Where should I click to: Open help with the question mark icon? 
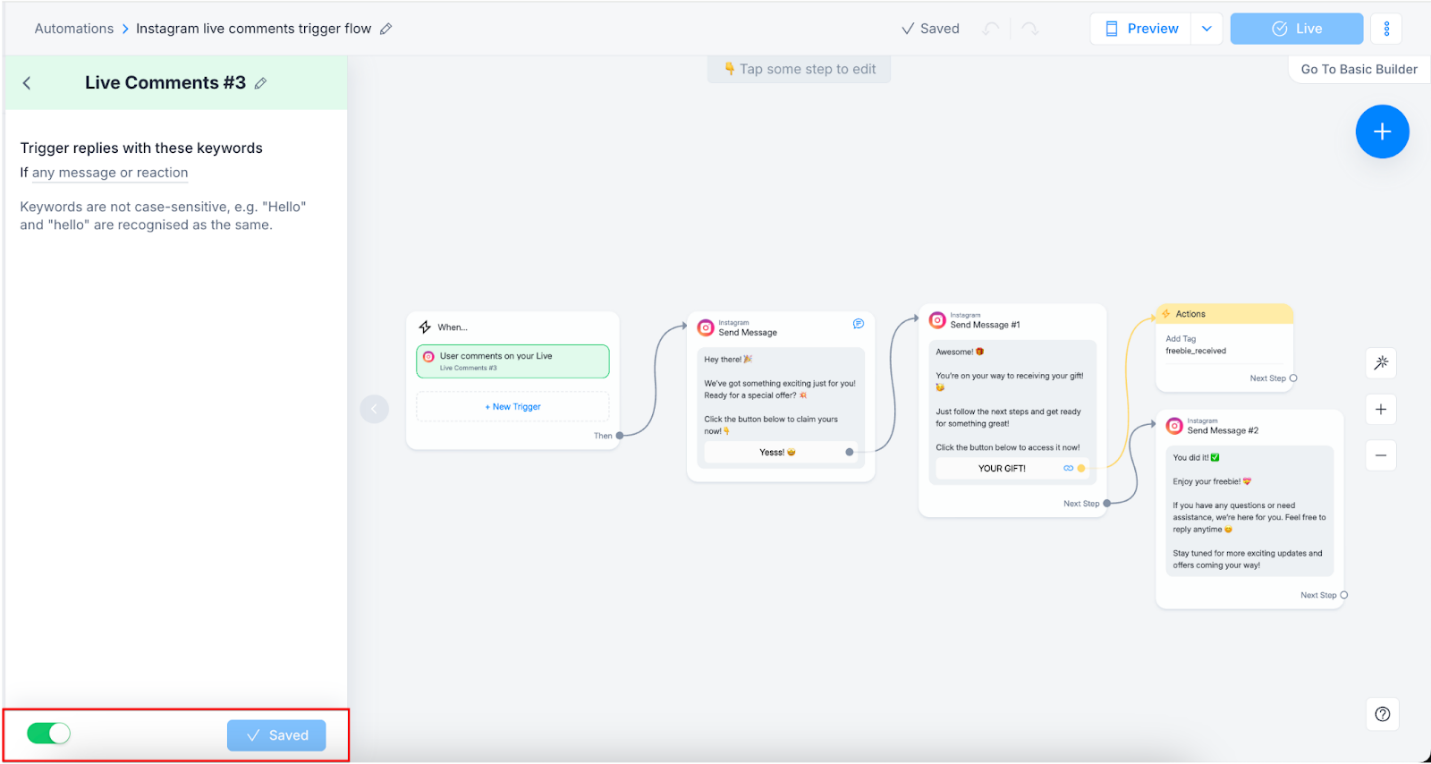tap(1382, 713)
